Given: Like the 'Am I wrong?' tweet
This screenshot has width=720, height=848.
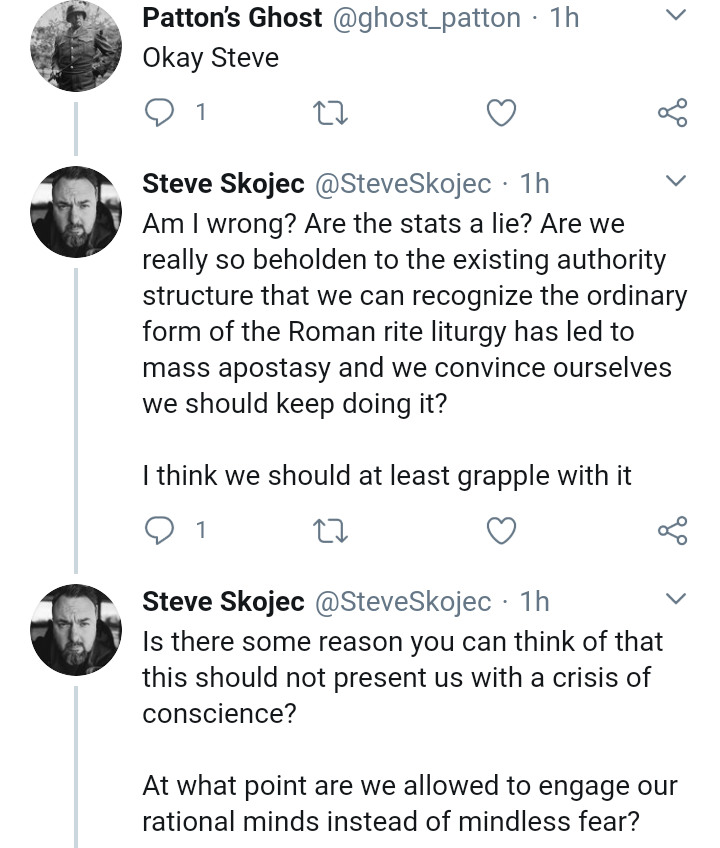Looking at the screenshot, I should pos(501,530).
